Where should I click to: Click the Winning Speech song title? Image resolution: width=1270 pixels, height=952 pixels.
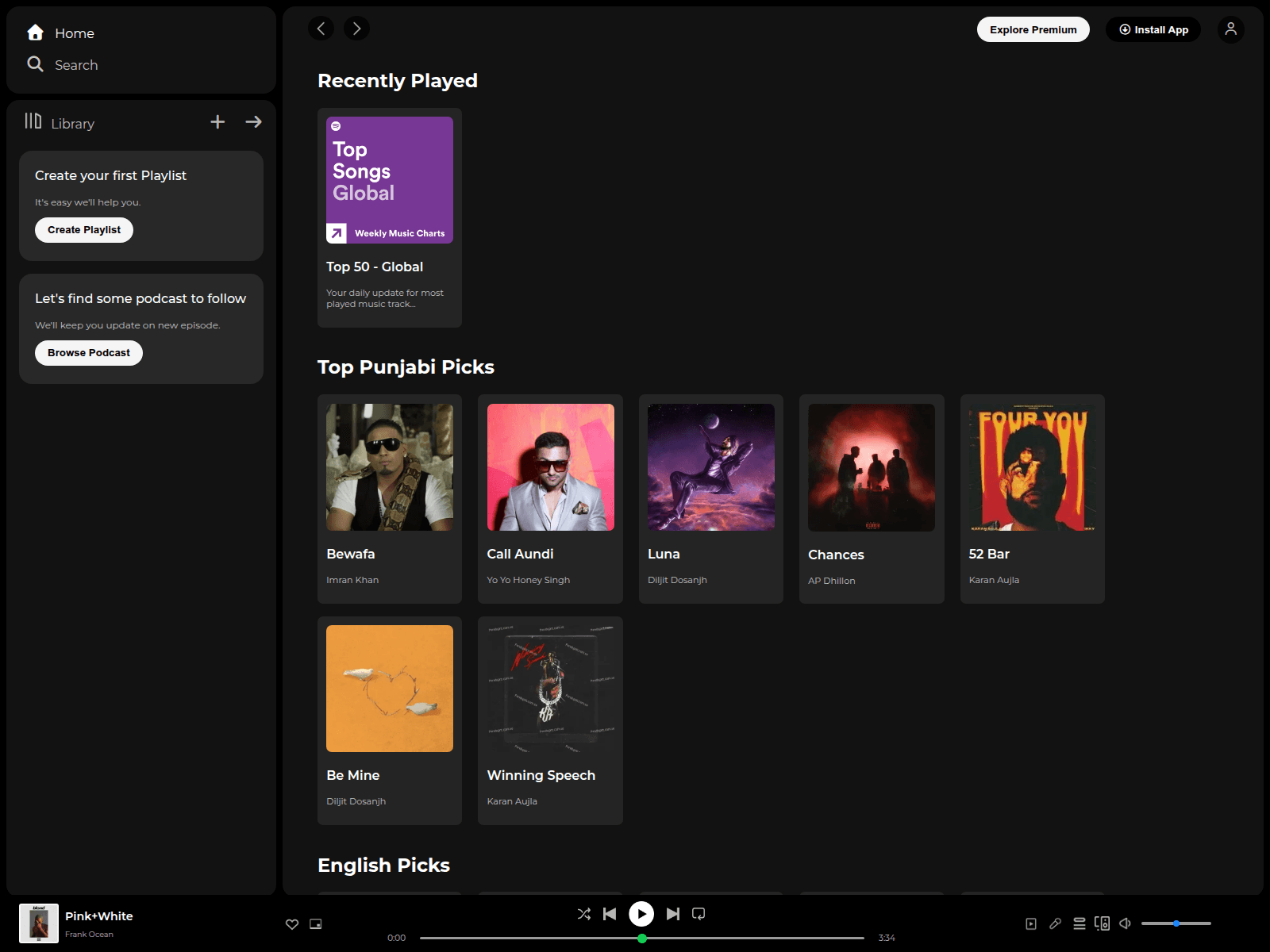(541, 775)
